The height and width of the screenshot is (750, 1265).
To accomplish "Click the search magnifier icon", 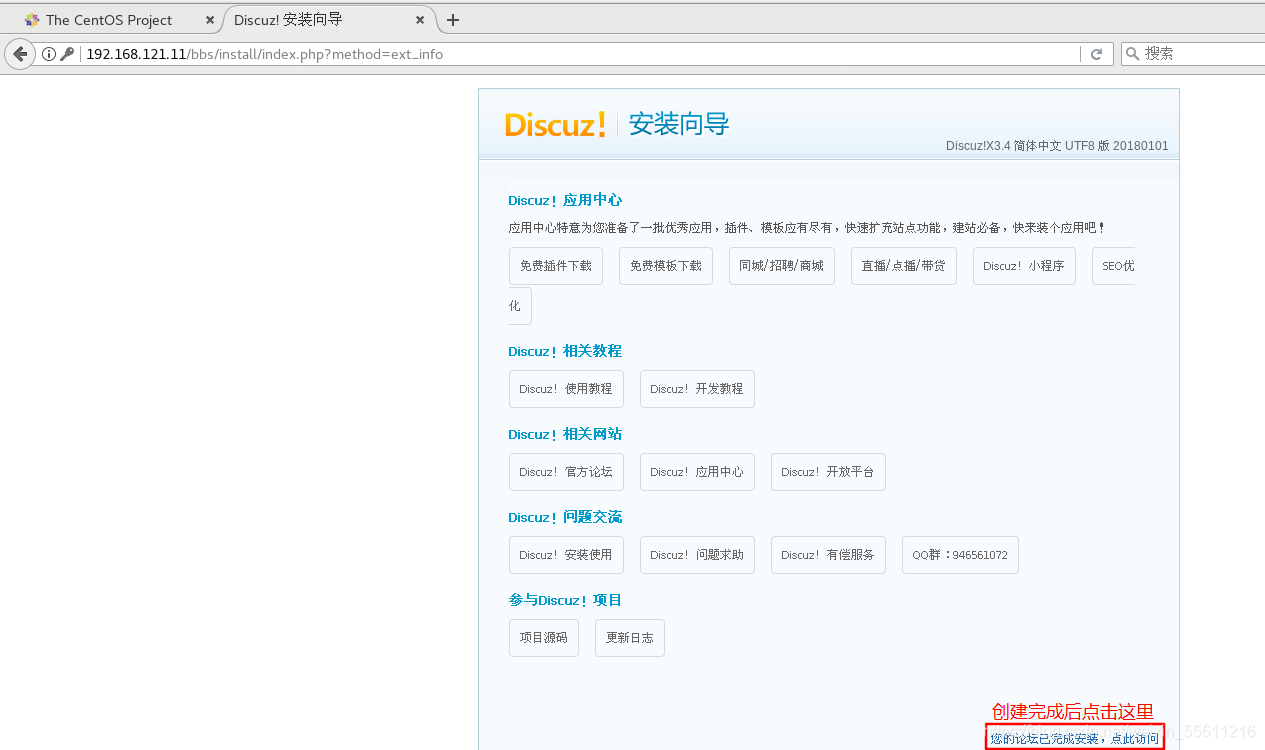I will (1132, 54).
